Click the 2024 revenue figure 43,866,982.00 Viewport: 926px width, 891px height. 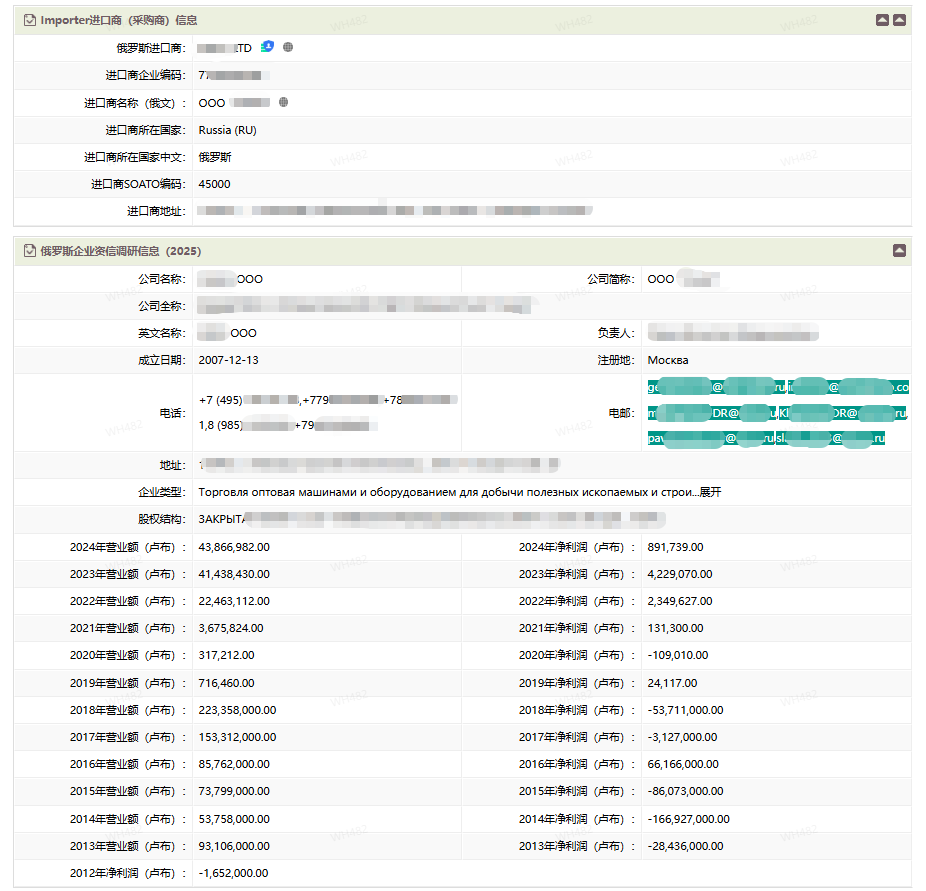(234, 547)
